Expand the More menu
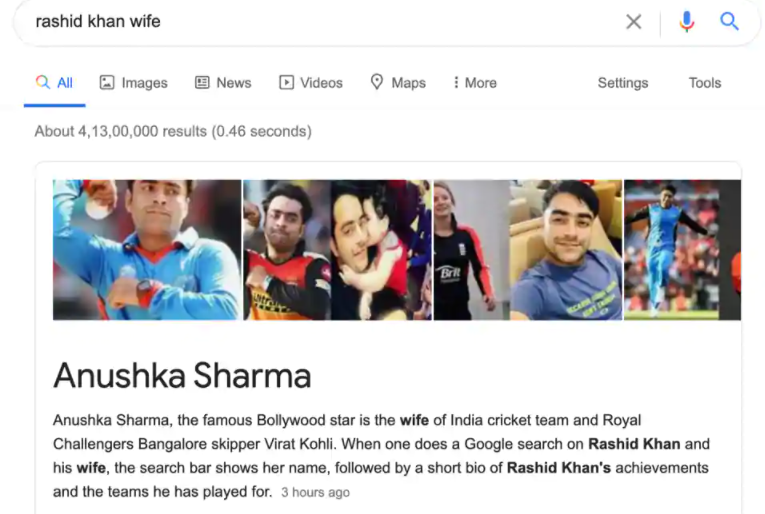765x514 pixels. [x=475, y=83]
